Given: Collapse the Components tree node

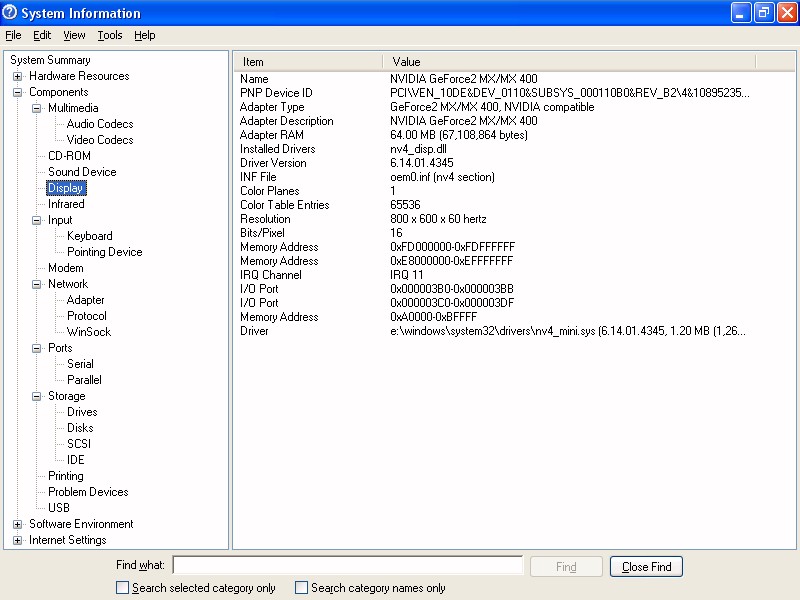Looking at the screenshot, I should pos(18,92).
